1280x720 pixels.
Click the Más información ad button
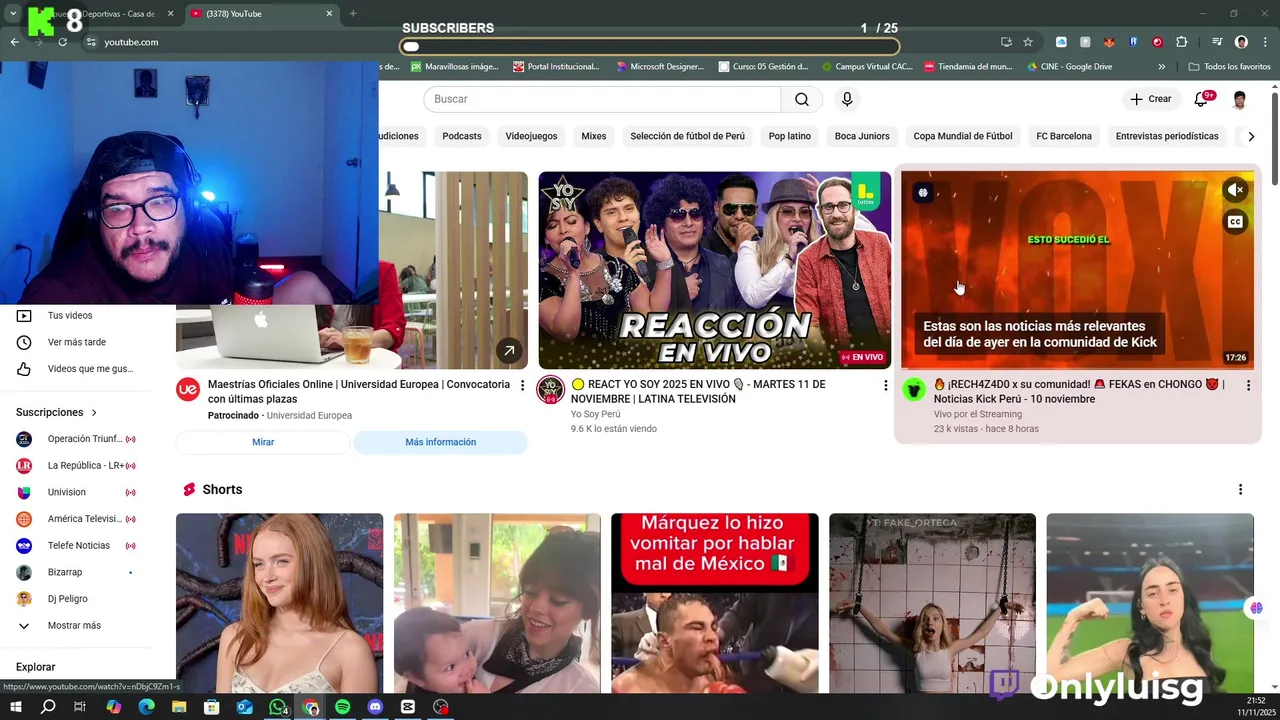440,442
